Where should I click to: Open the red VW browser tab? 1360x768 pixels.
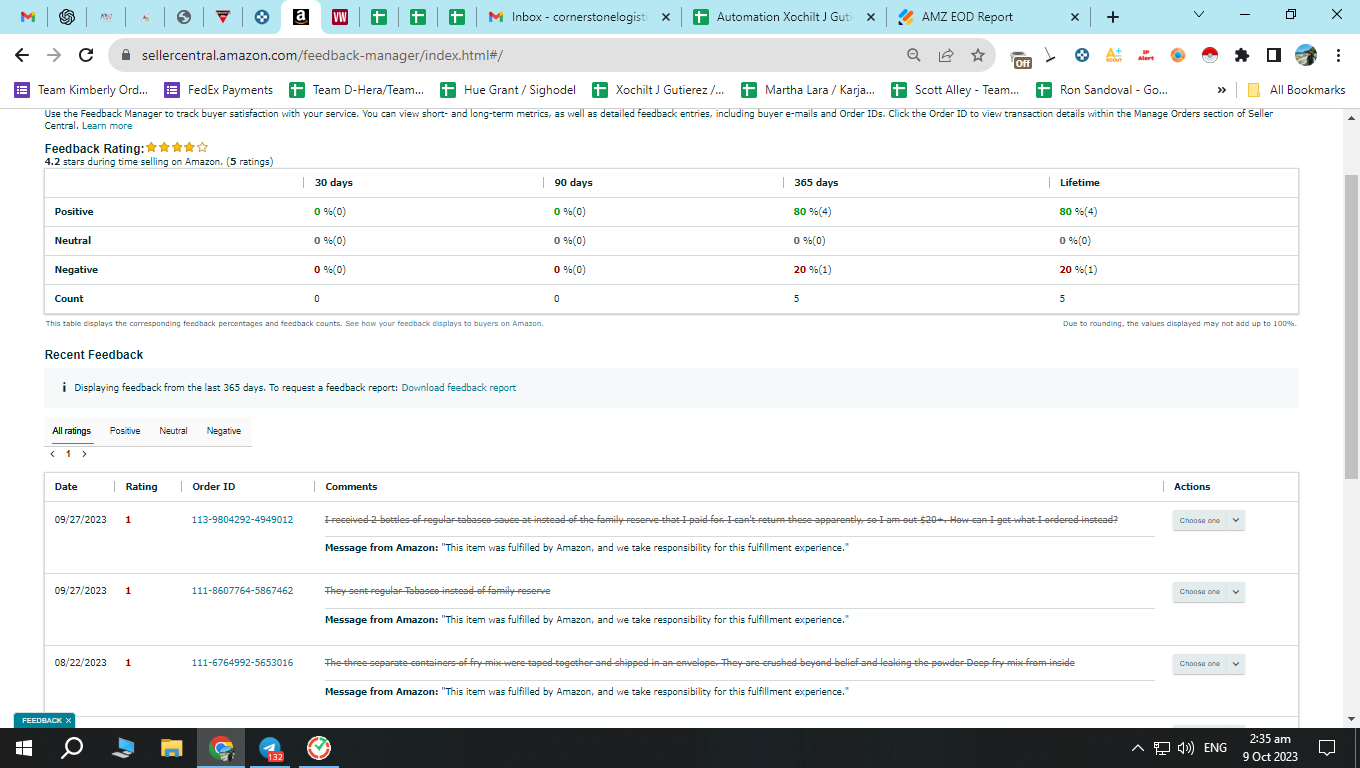[339, 17]
